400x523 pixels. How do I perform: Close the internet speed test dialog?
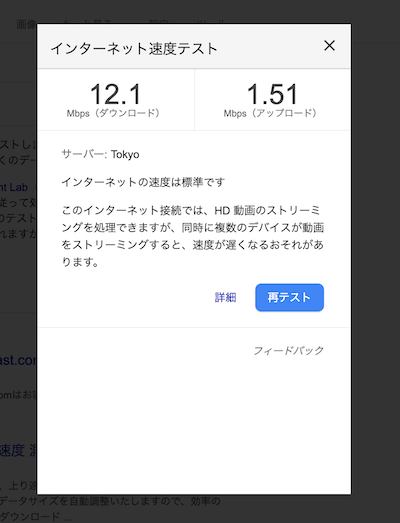329,46
